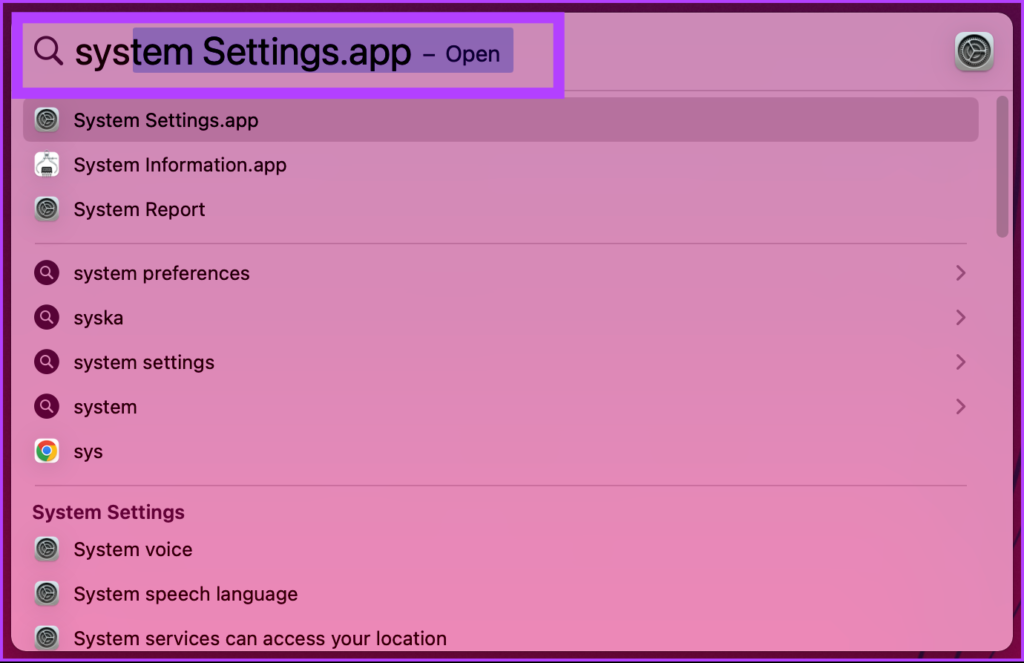1024x663 pixels.
Task: Click the results list vertical scrollbar
Action: point(1002,167)
